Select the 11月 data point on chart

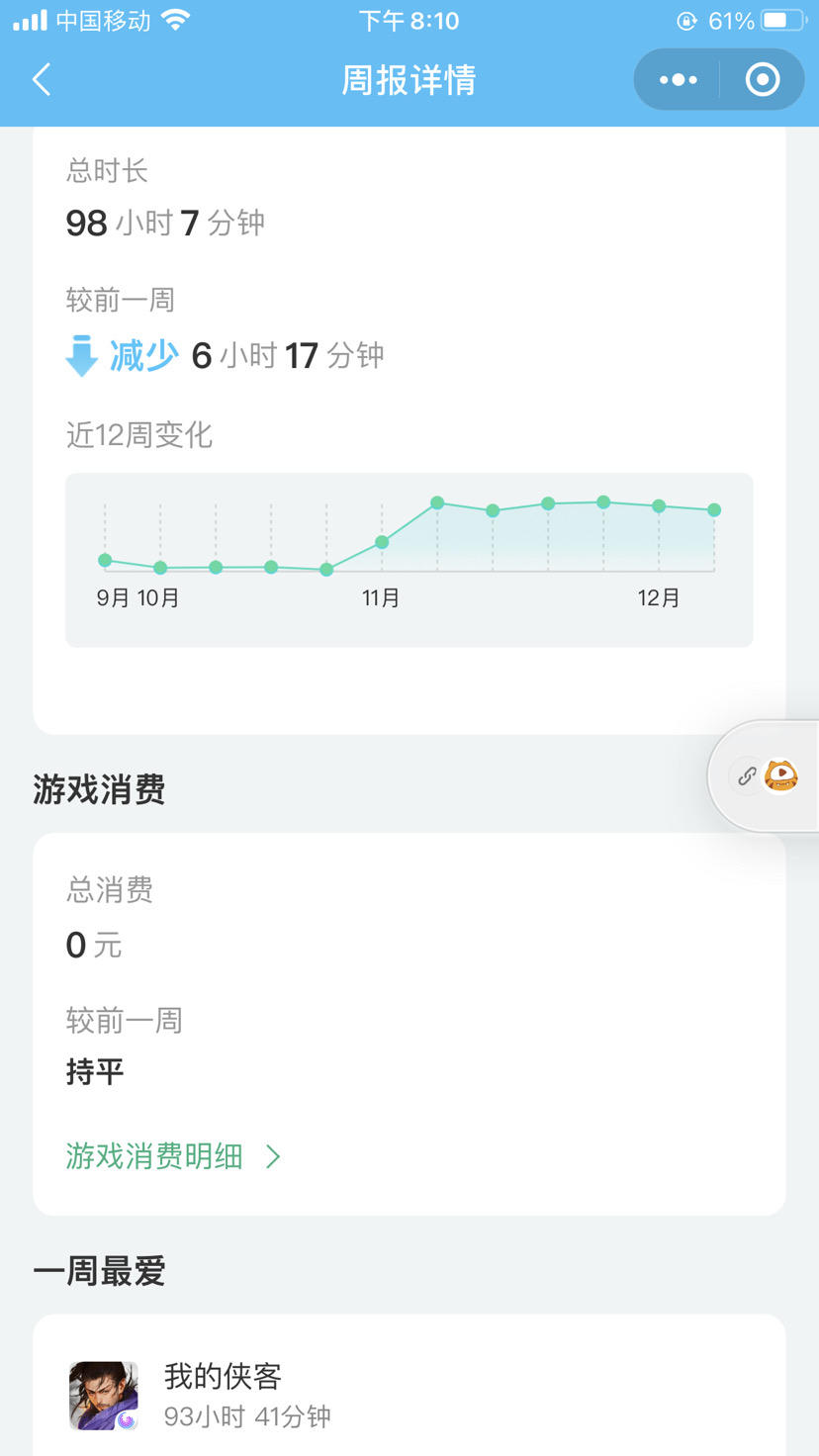coord(382,542)
